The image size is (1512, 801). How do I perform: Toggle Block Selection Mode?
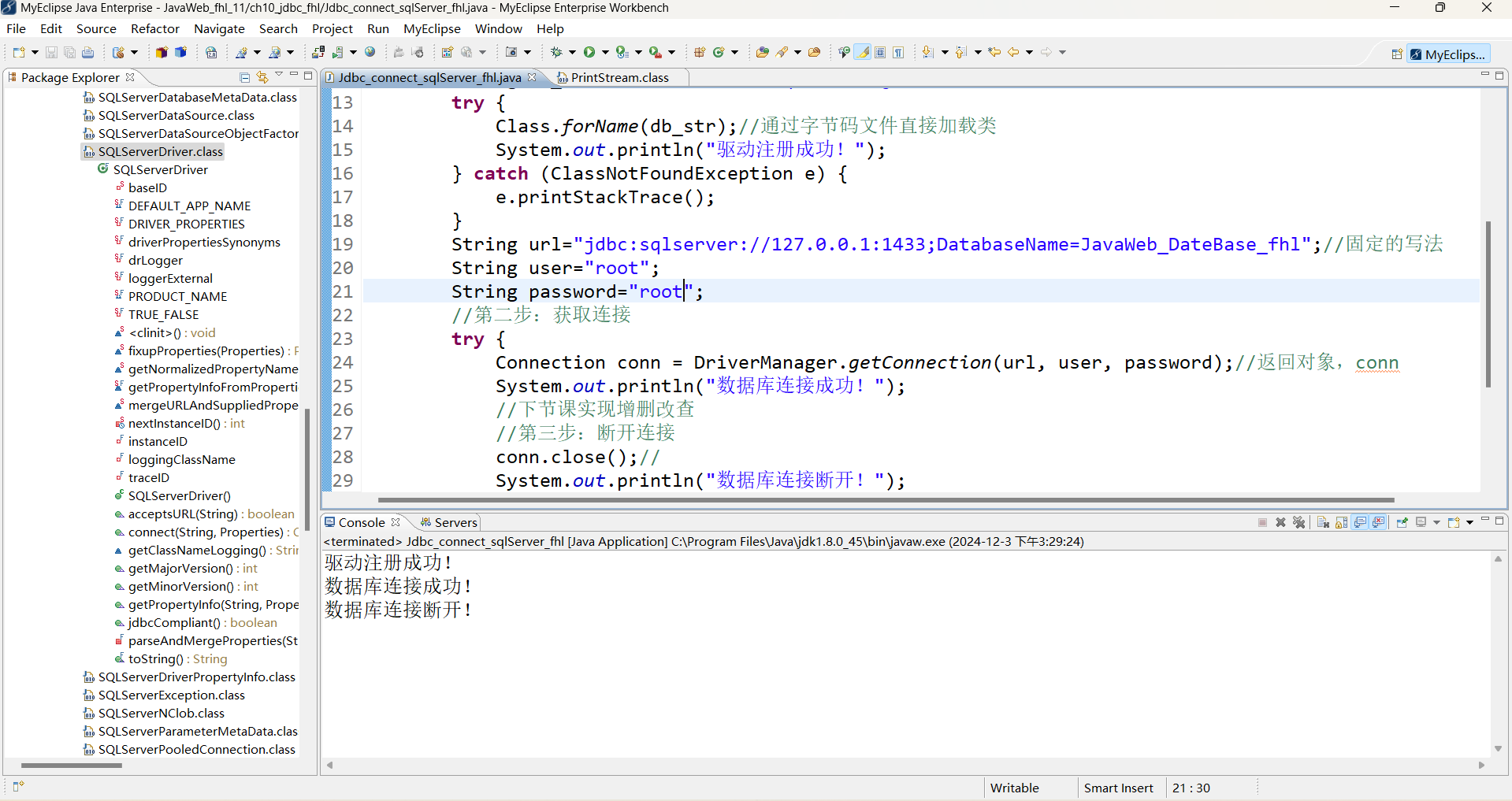pyautogui.click(x=880, y=52)
